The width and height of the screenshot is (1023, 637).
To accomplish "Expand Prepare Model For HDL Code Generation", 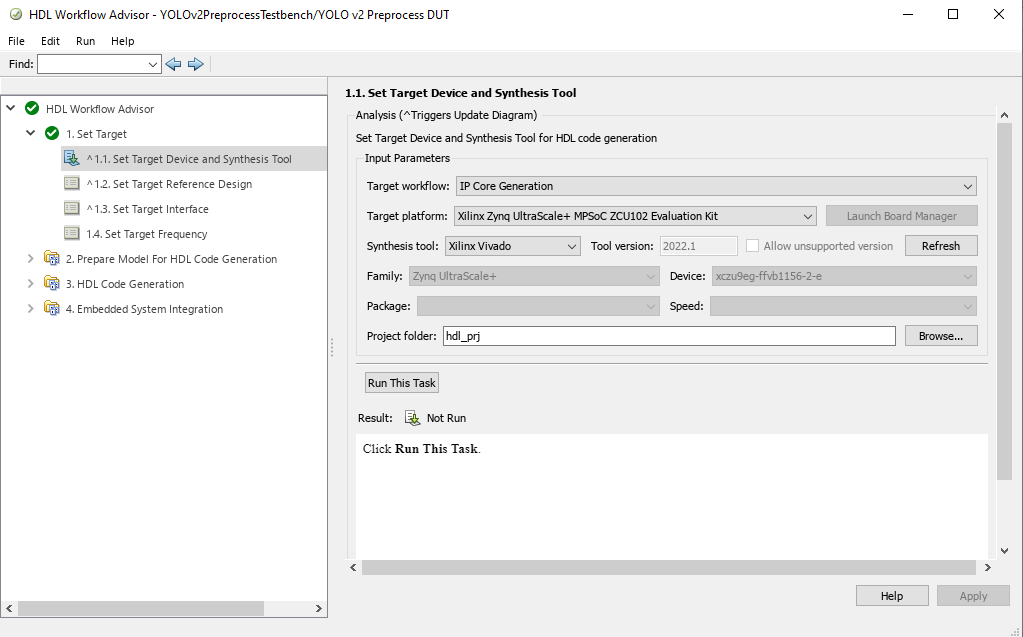I will [x=31, y=259].
